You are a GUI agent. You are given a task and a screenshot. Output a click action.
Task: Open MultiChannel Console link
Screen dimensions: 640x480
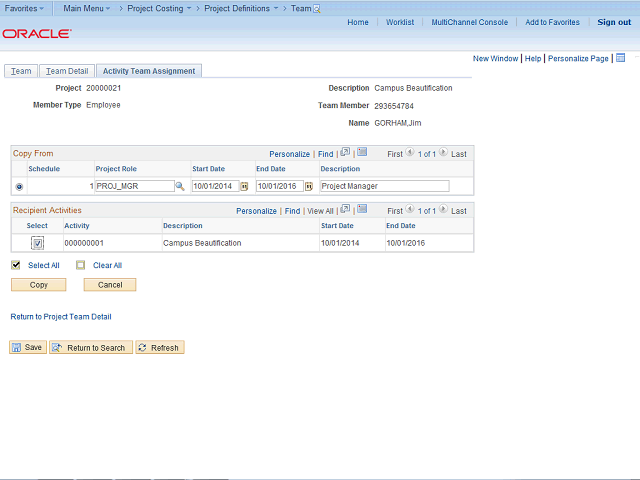470,22
